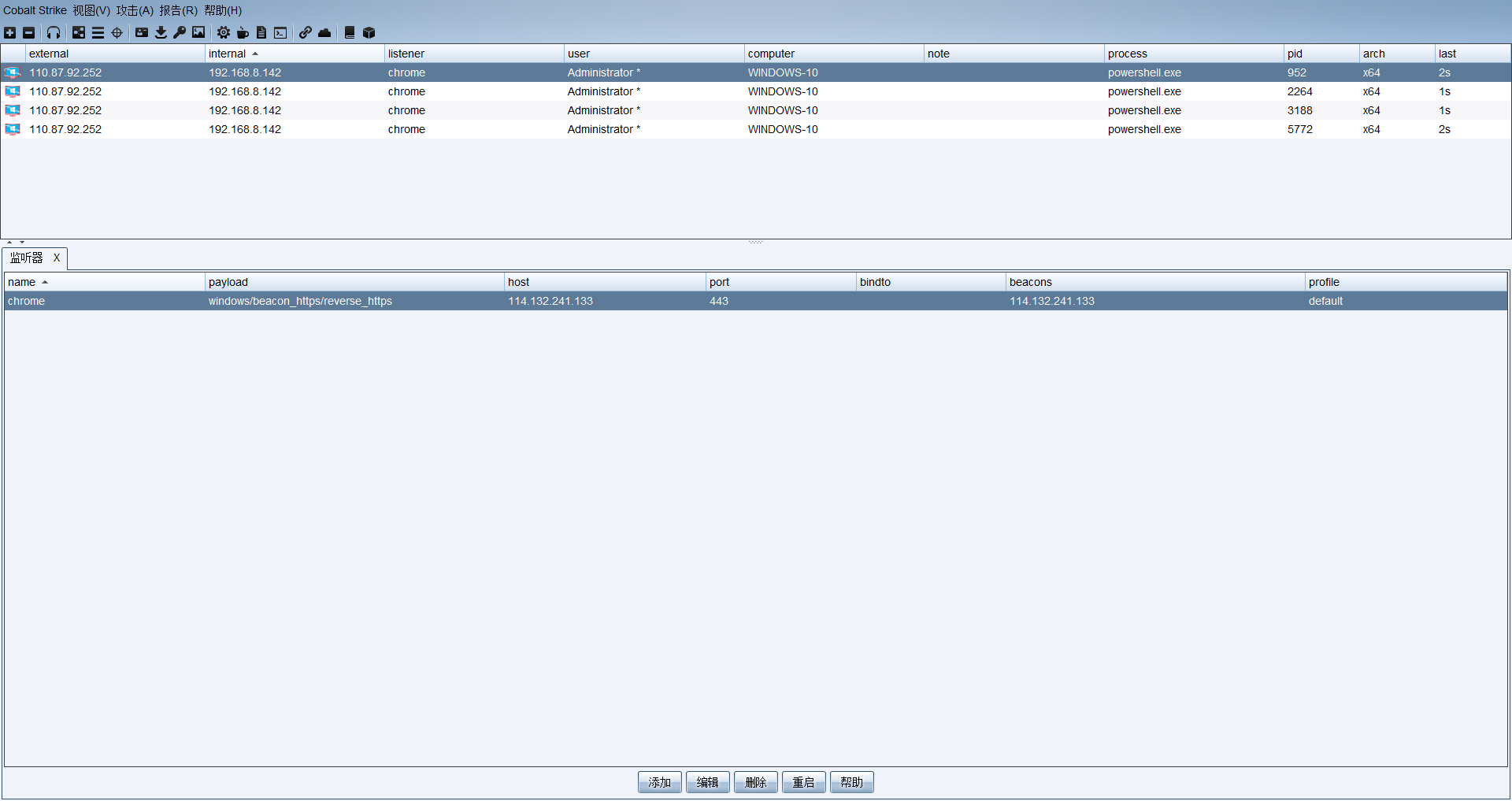Sort sessions by note column header
Screen dimensions: 1512x801
click(x=1014, y=54)
